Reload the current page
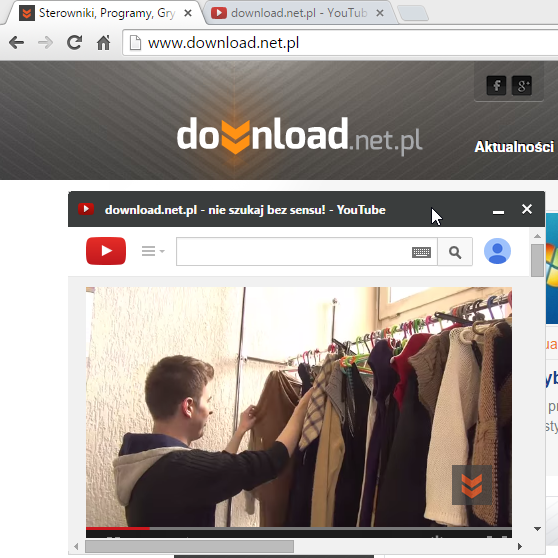558x558 pixels. pyautogui.click(x=74, y=42)
